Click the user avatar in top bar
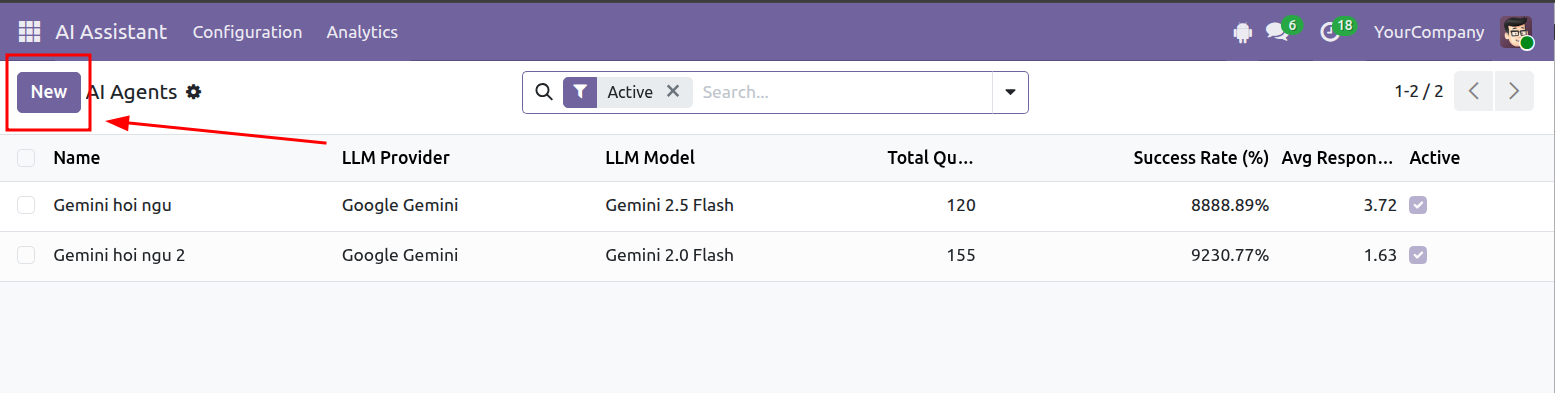This screenshot has width=1555, height=393. (x=1516, y=32)
